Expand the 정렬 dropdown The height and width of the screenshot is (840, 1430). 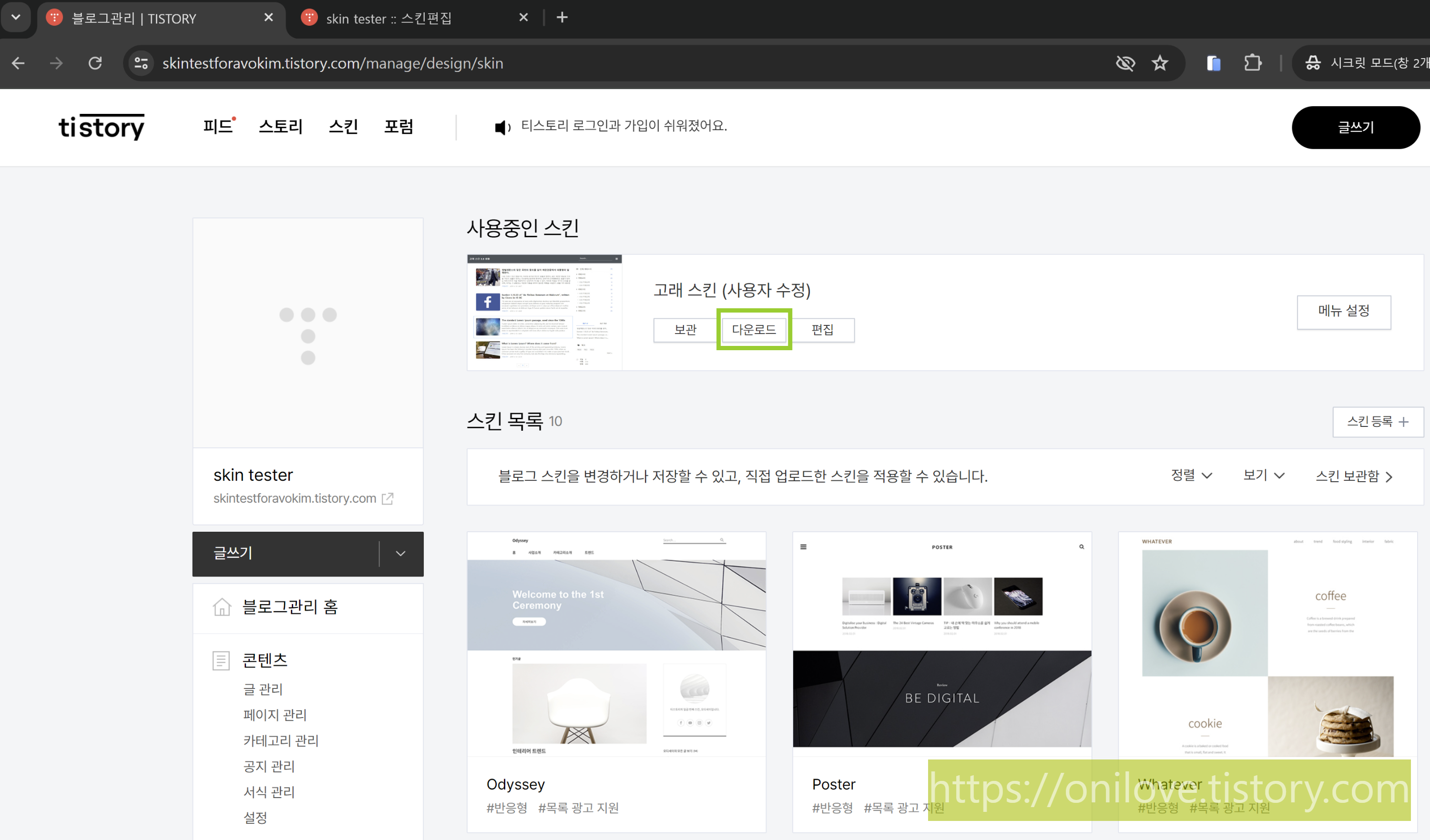1192,476
